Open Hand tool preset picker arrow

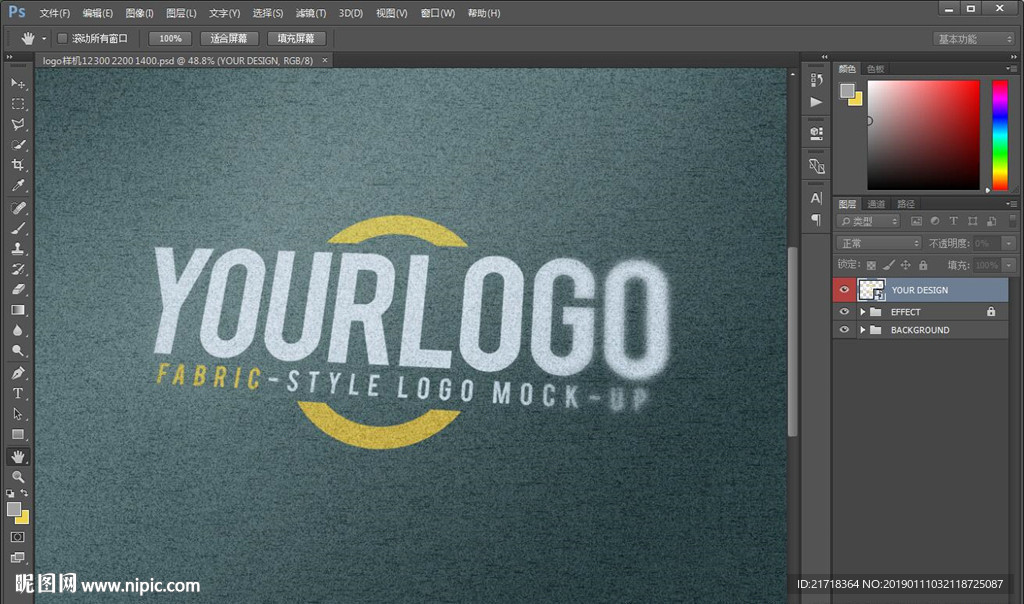click(x=44, y=39)
